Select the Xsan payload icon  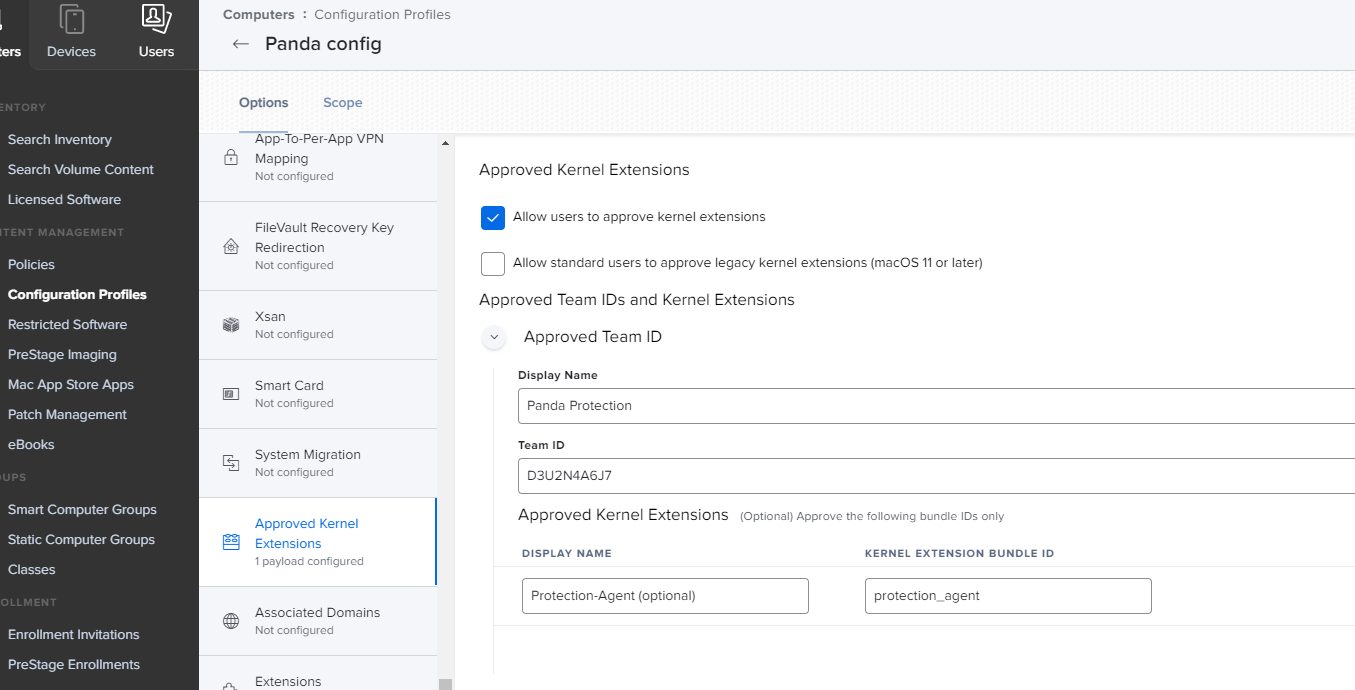(231, 325)
